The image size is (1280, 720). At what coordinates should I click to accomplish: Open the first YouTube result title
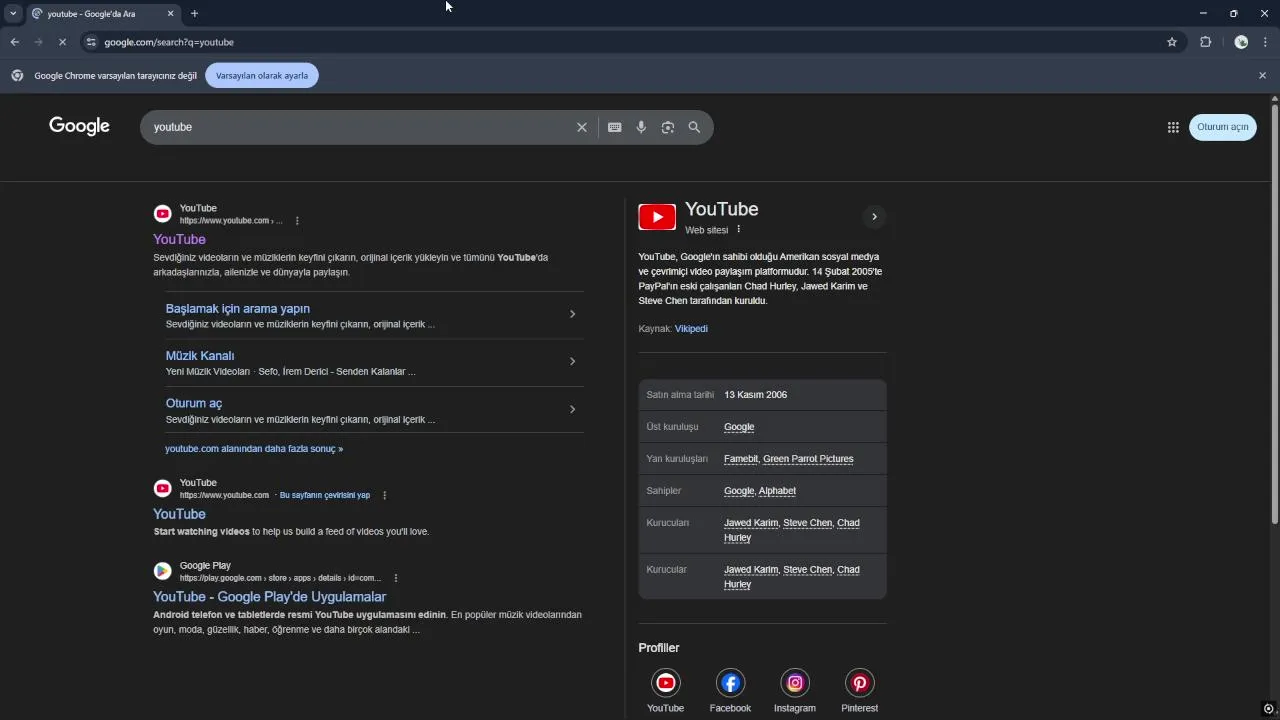point(179,239)
